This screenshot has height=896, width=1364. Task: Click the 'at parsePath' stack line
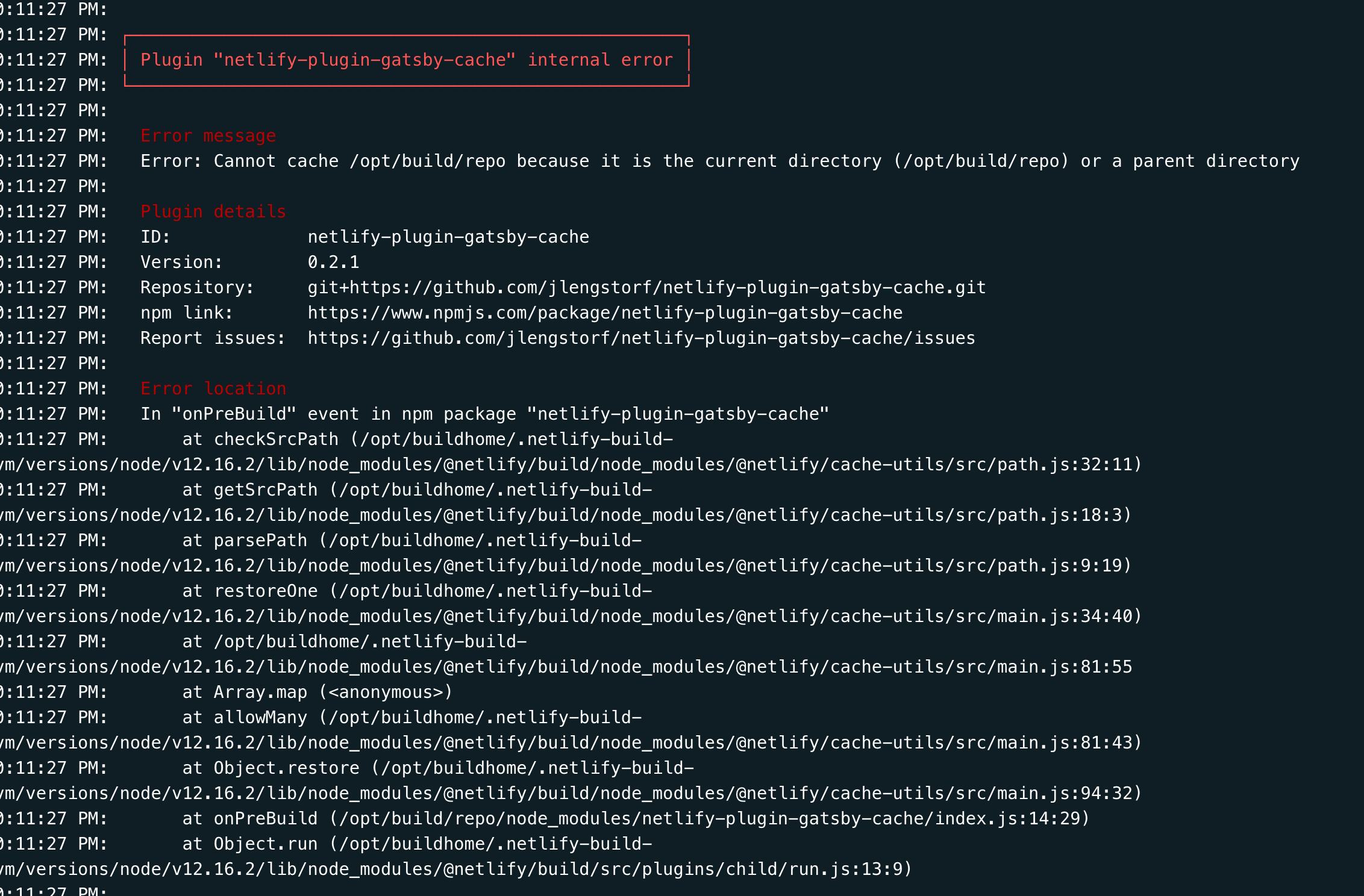coord(412,541)
